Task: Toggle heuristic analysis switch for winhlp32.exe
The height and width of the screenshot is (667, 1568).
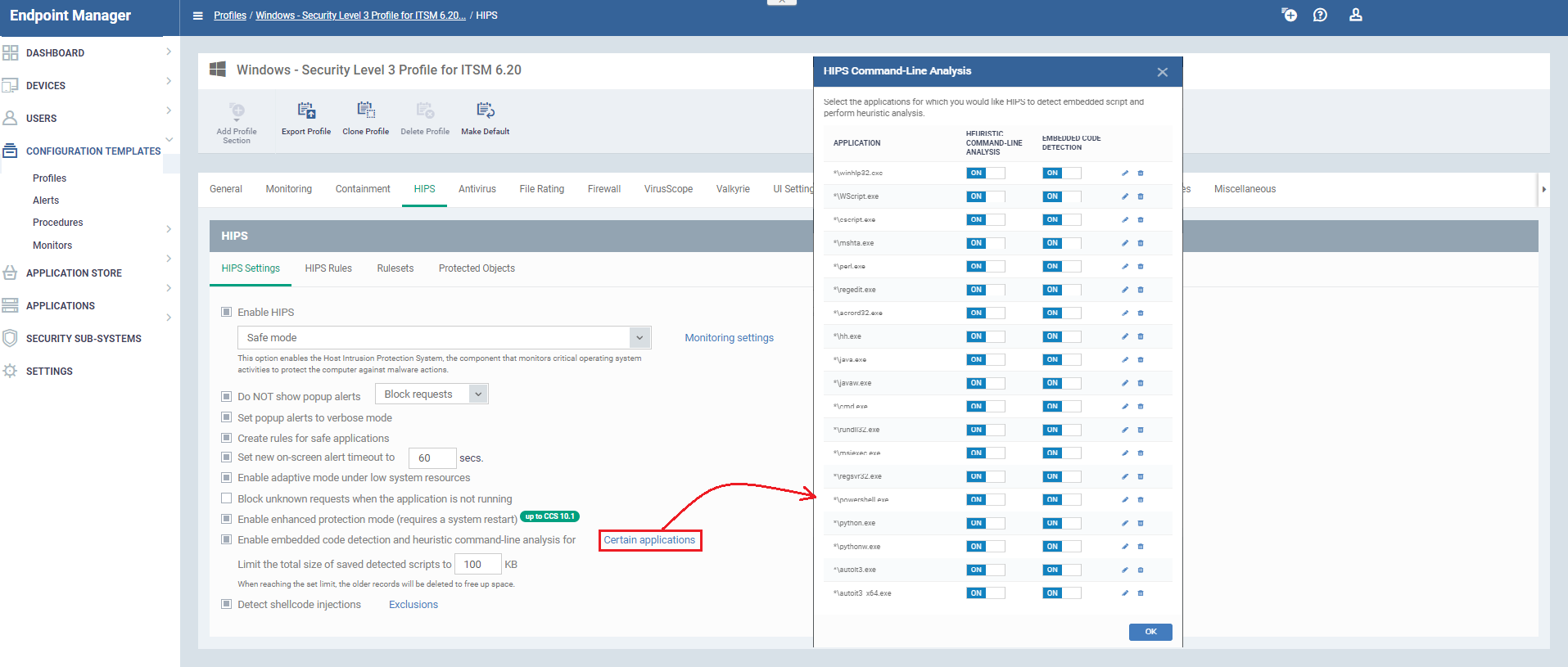Action: 986,174
